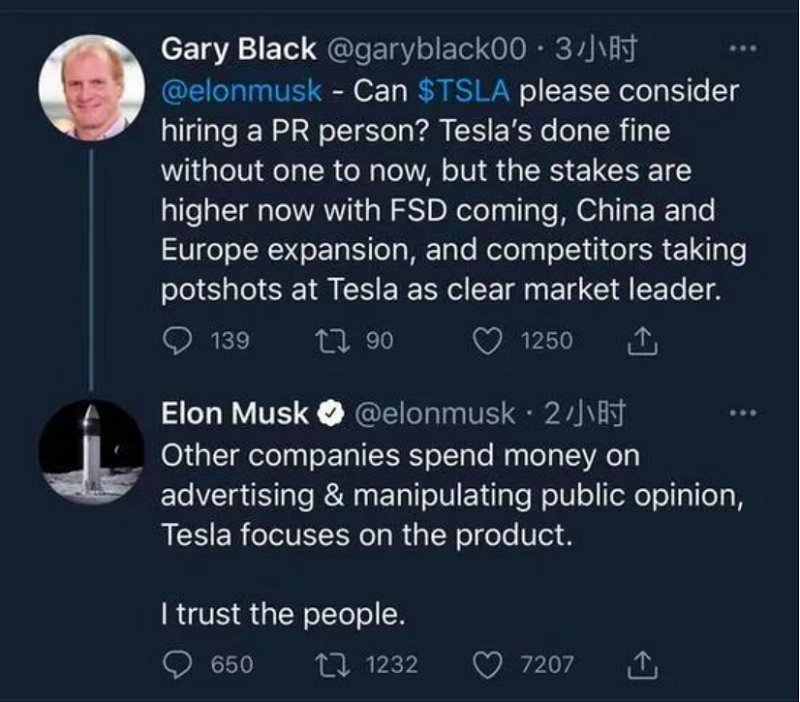The image size is (800, 702).
Task: Open more options on Gary Black's tweet
Action: click(743, 48)
